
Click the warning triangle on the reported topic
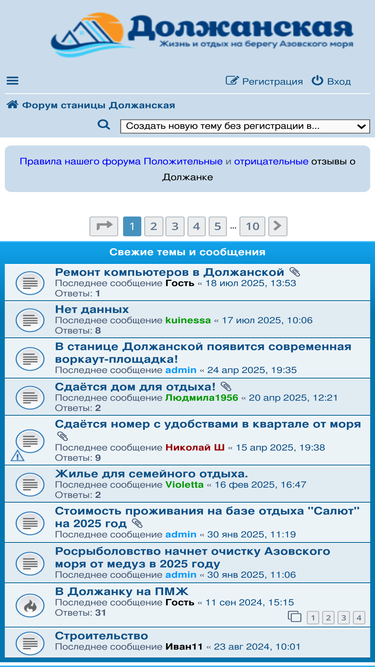point(17,456)
